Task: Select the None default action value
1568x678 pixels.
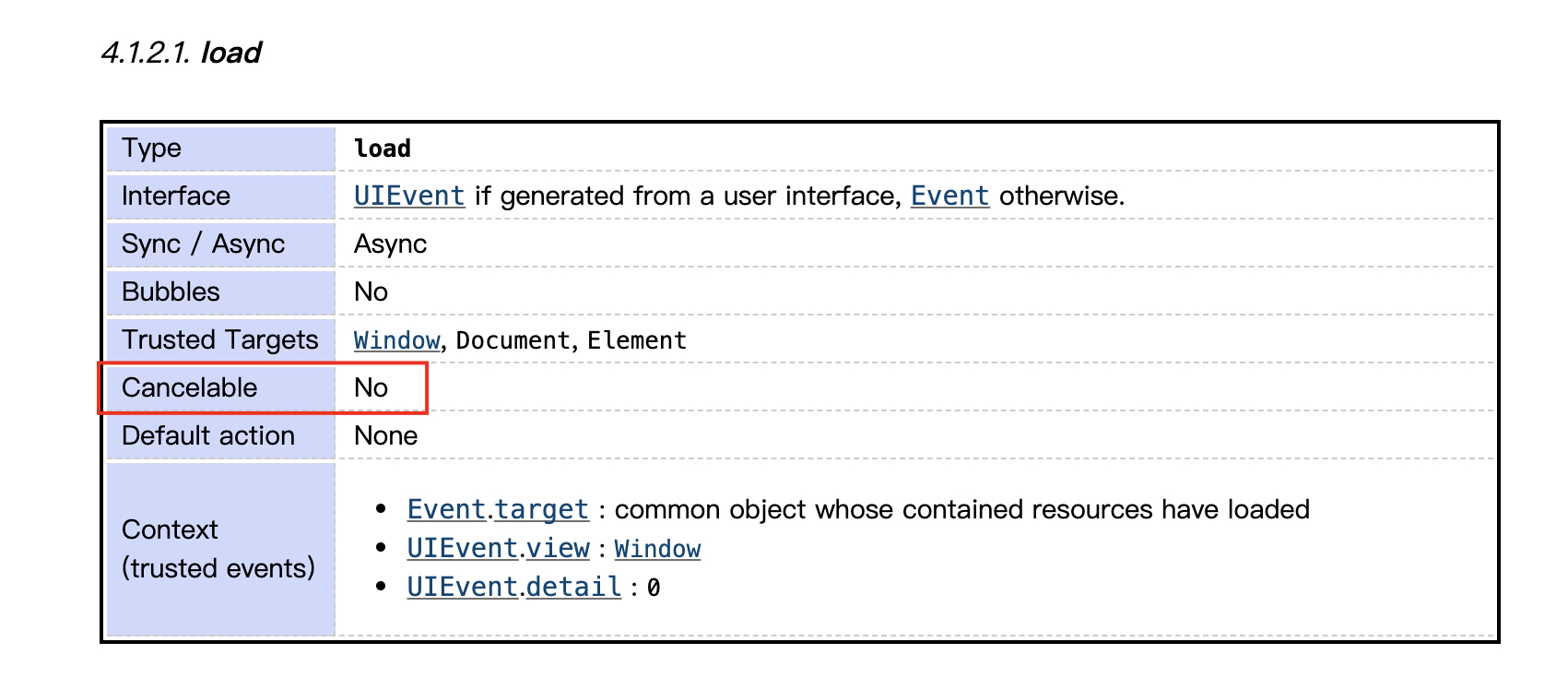Action: tap(385, 435)
